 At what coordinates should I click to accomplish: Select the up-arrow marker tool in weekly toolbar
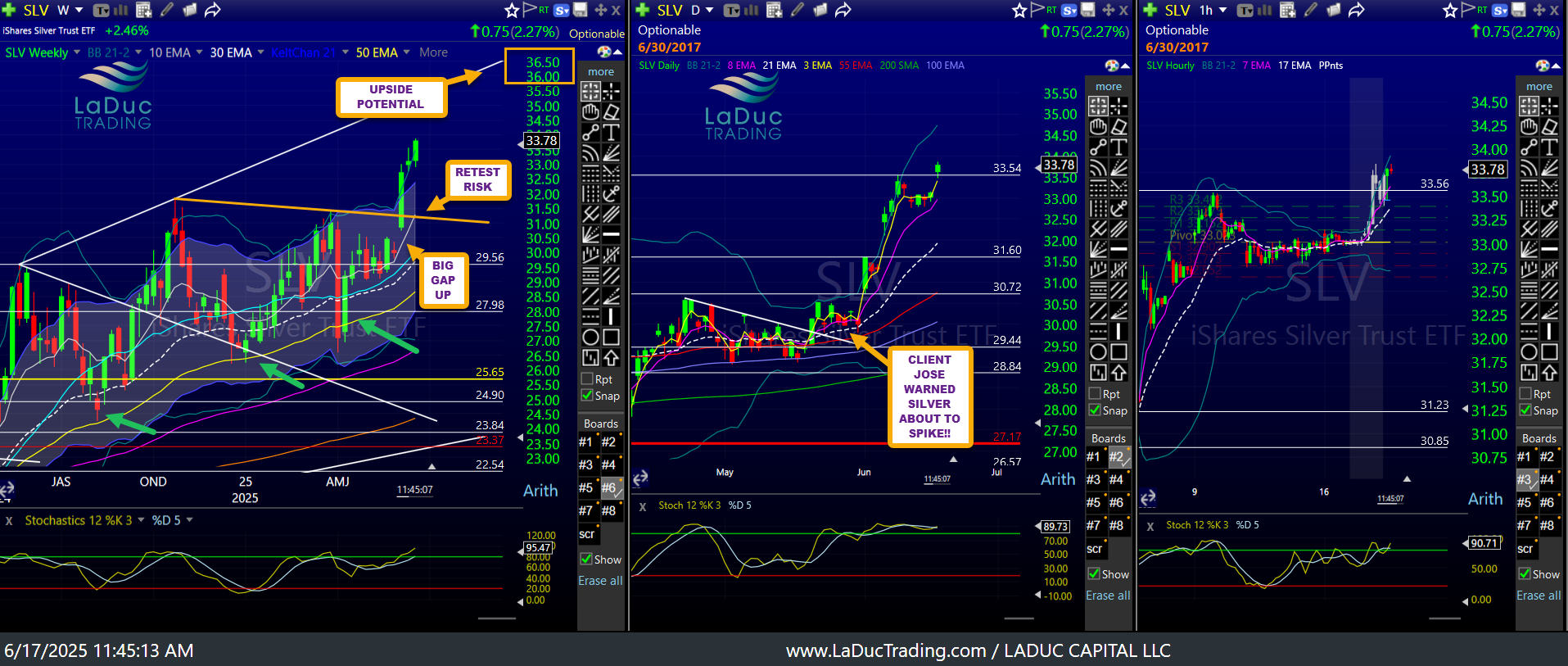(x=611, y=357)
